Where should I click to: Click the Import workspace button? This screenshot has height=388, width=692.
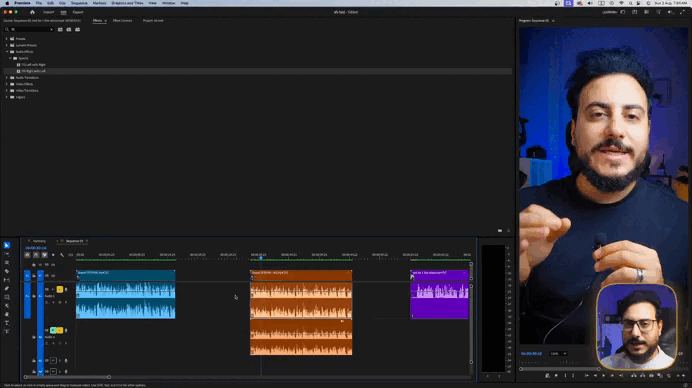(49, 12)
